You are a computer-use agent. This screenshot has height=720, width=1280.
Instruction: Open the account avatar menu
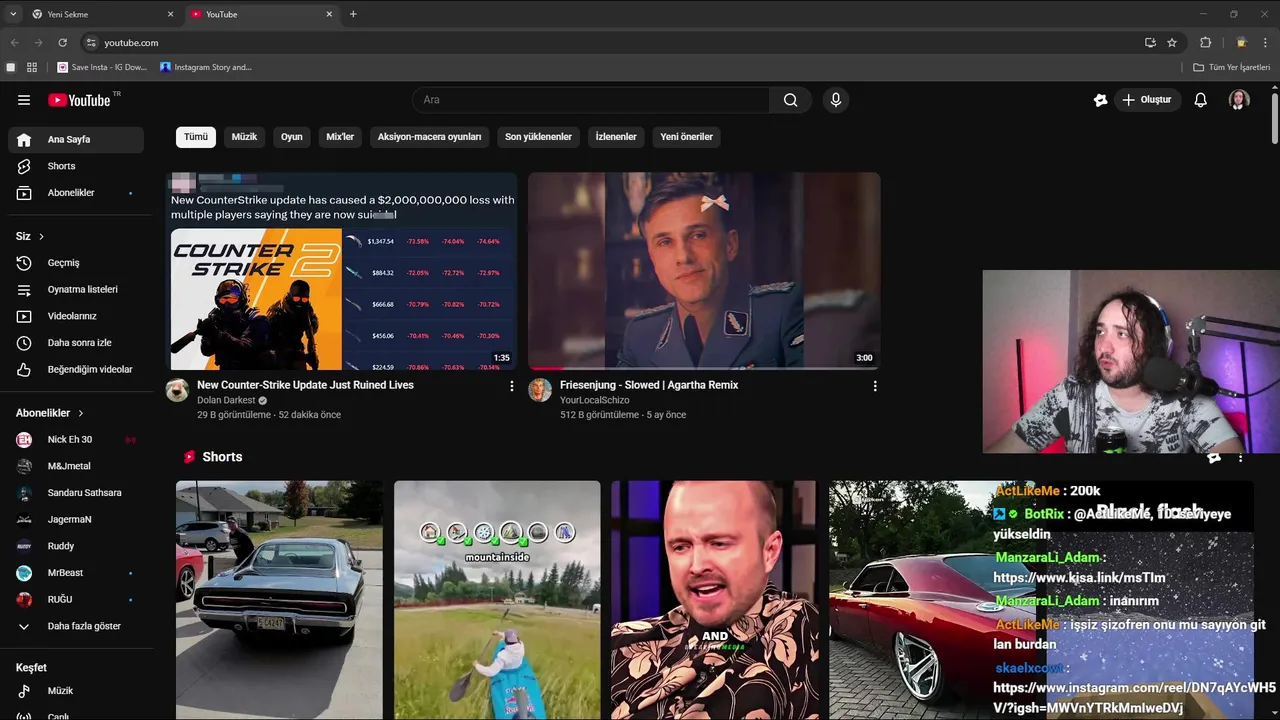click(x=1239, y=100)
